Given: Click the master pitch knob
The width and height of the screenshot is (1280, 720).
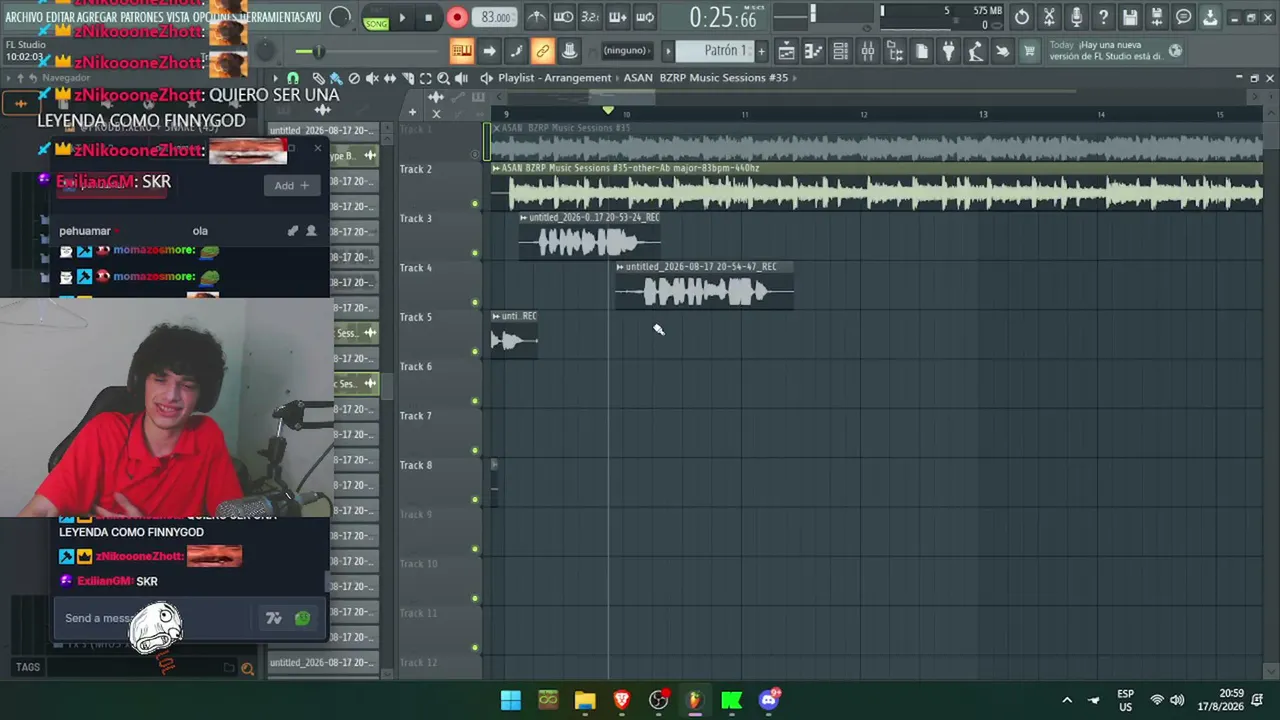Looking at the screenshot, I should click(266, 51).
